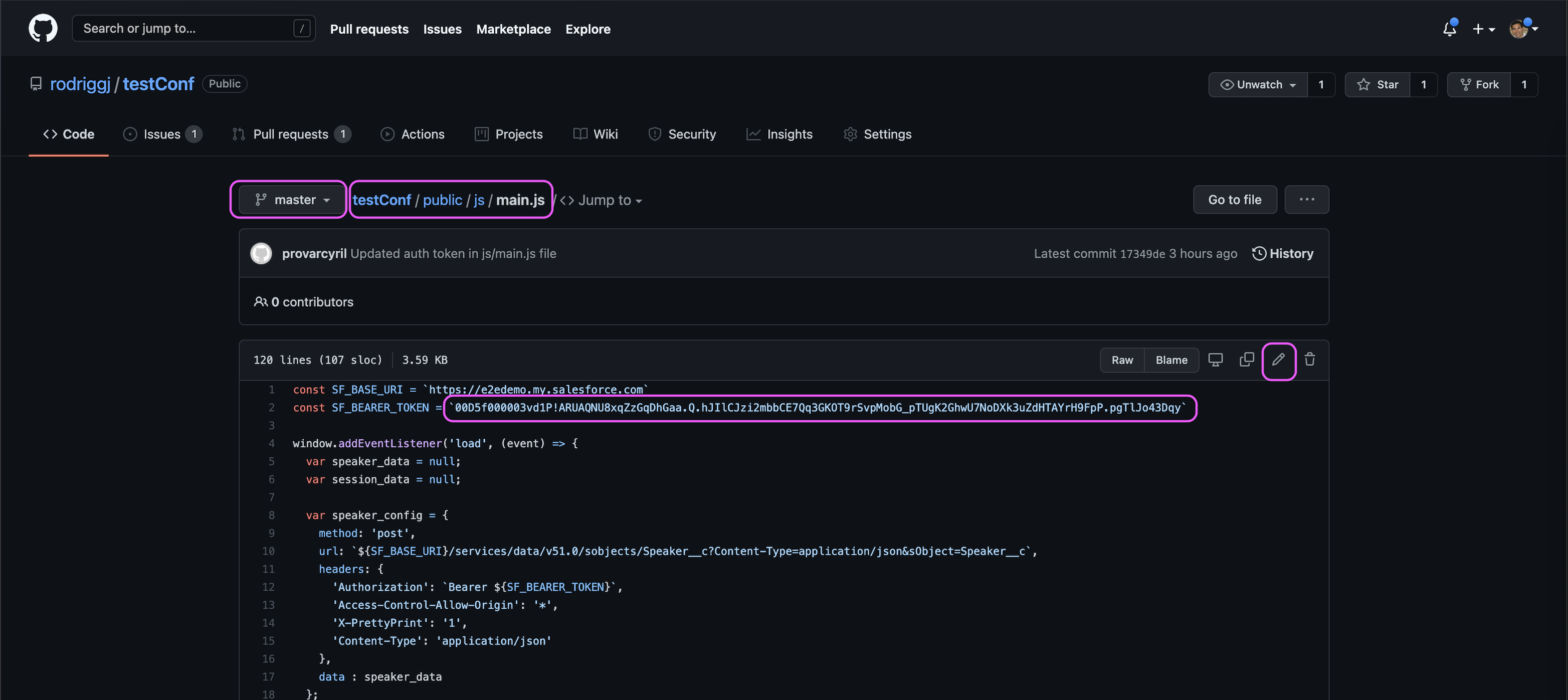Click the Go to file button

(x=1235, y=200)
